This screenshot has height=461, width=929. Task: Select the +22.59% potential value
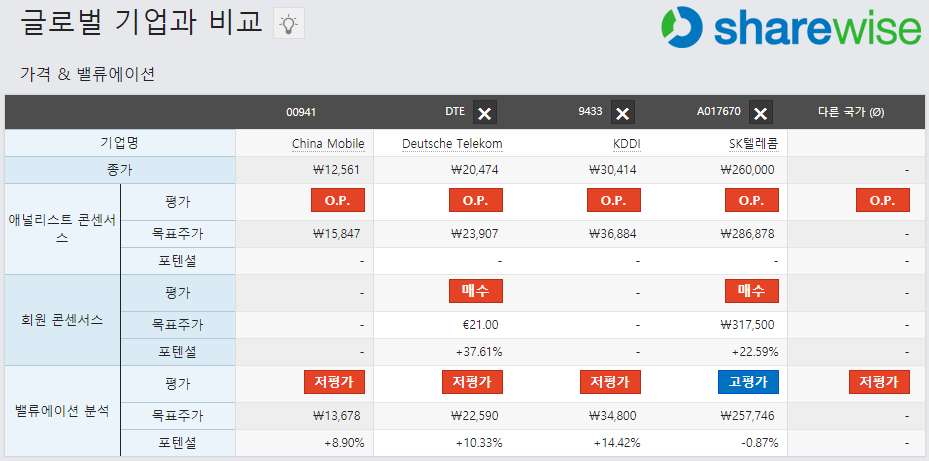755,352
